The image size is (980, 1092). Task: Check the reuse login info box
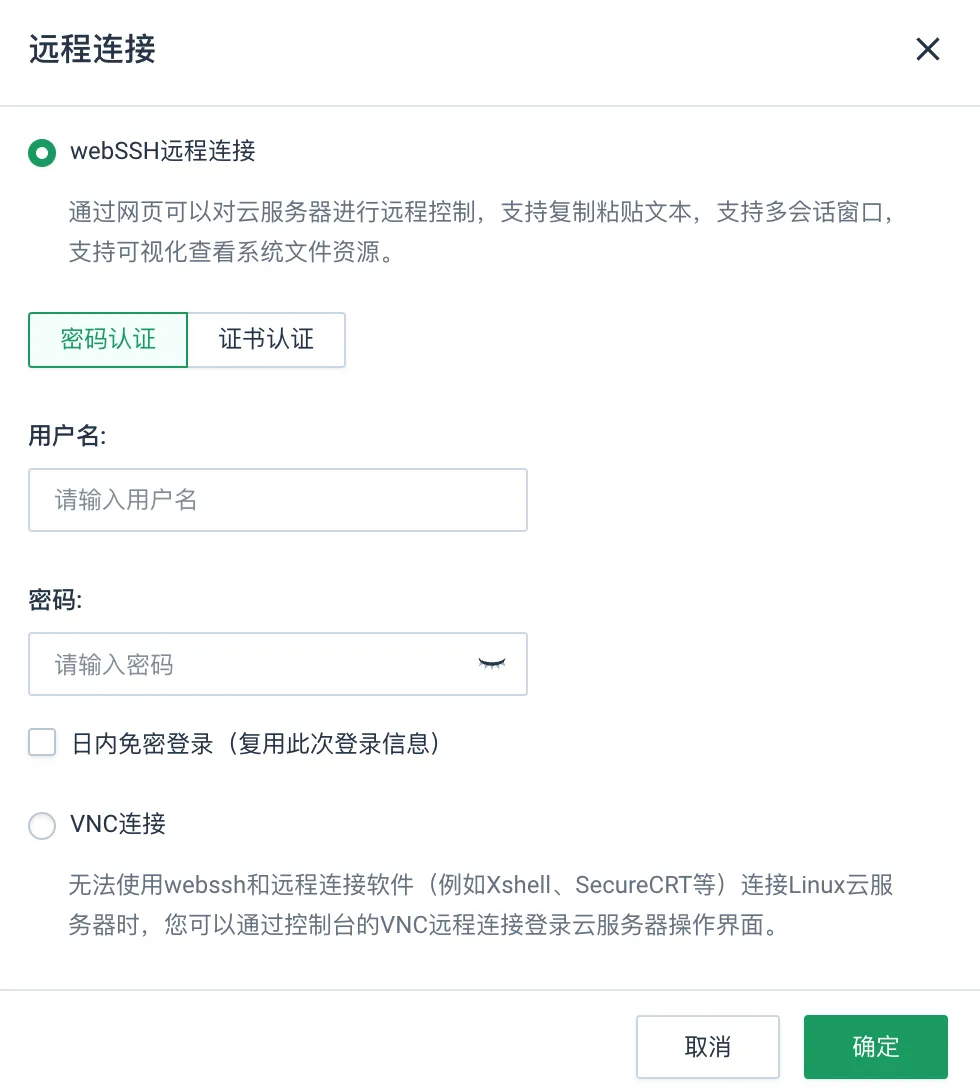(x=41, y=742)
